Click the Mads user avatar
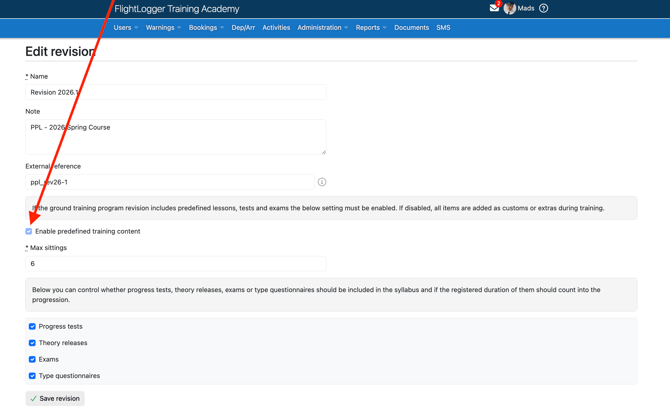The height and width of the screenshot is (418, 670). (509, 8)
